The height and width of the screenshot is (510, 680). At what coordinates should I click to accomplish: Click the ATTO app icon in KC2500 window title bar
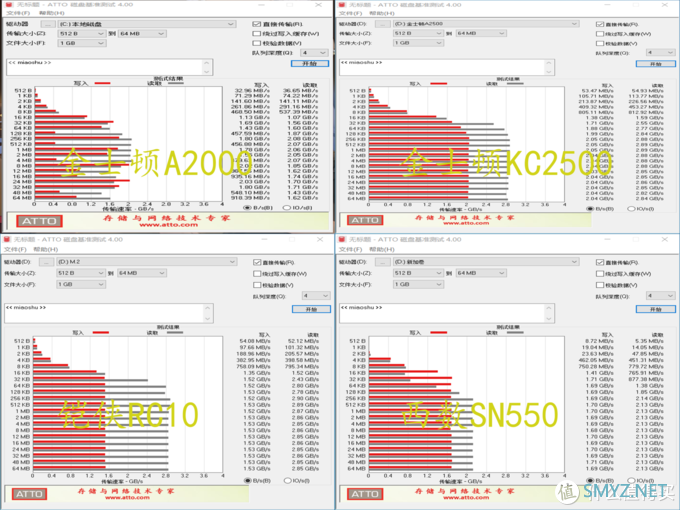pos(342,4)
